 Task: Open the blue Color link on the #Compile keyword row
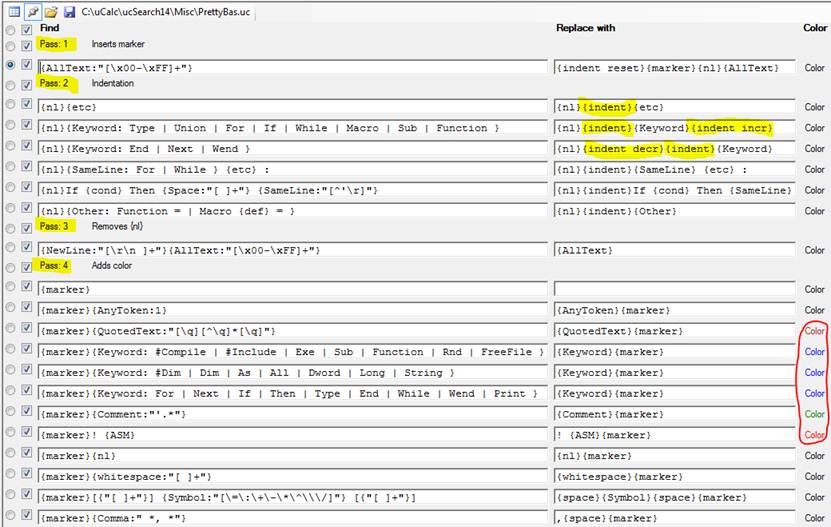(x=814, y=352)
